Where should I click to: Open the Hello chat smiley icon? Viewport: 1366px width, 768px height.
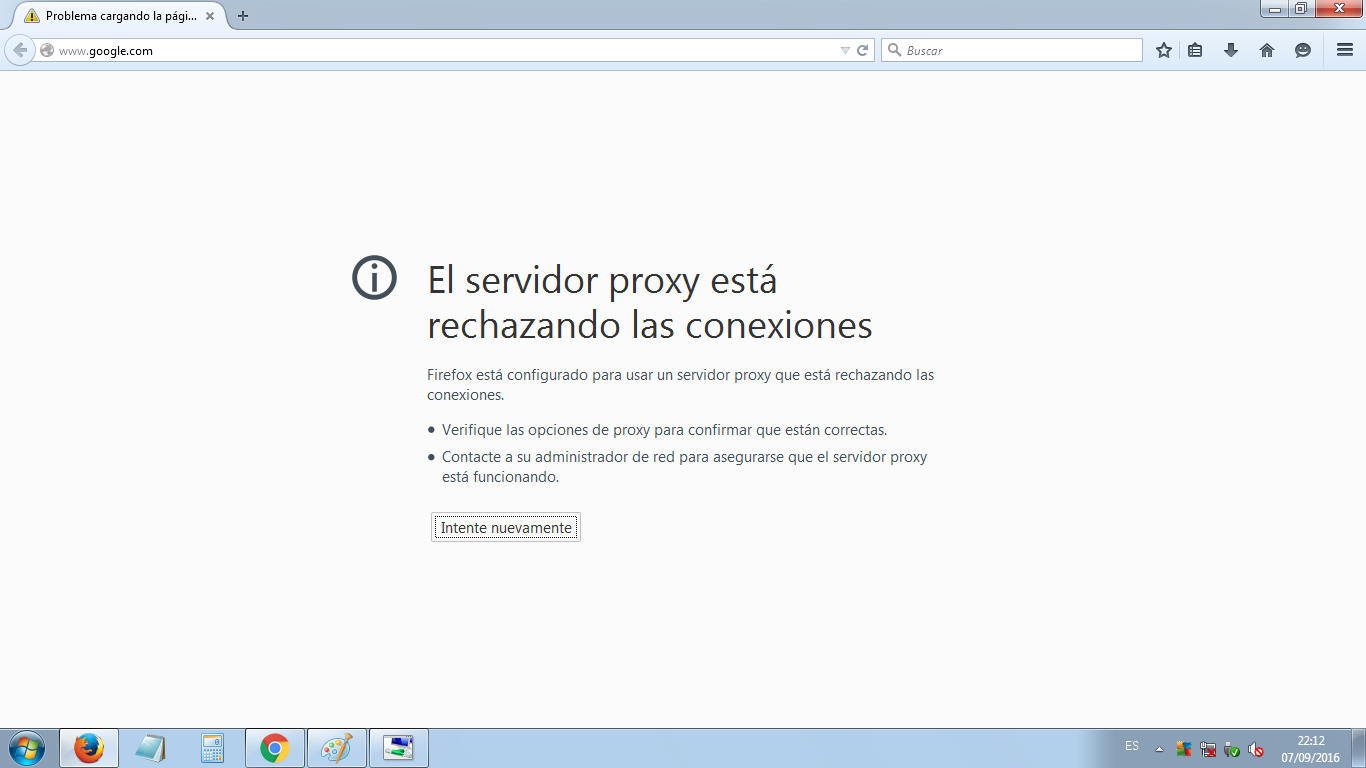pos(1303,50)
